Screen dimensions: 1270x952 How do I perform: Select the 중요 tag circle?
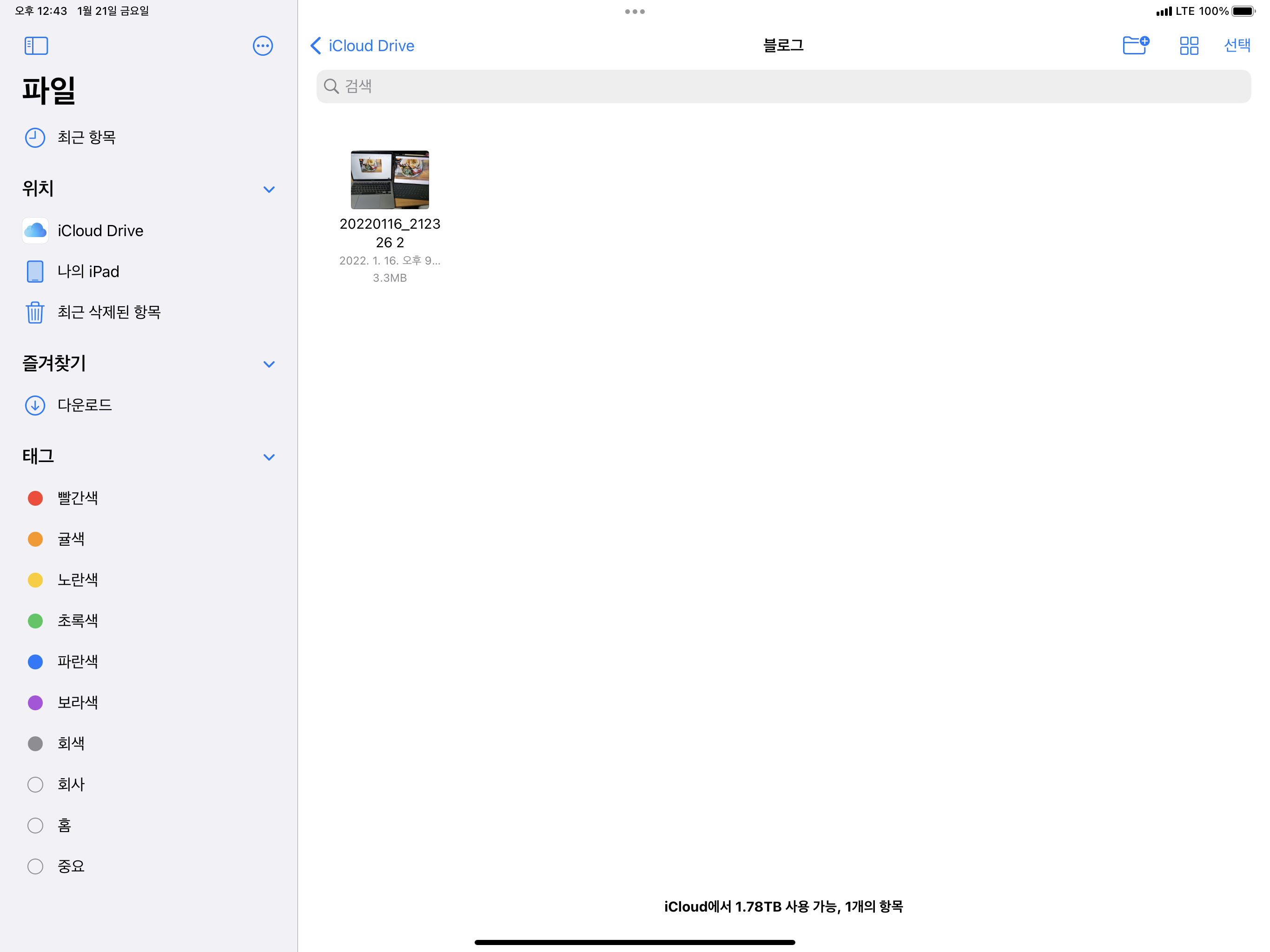(36, 866)
